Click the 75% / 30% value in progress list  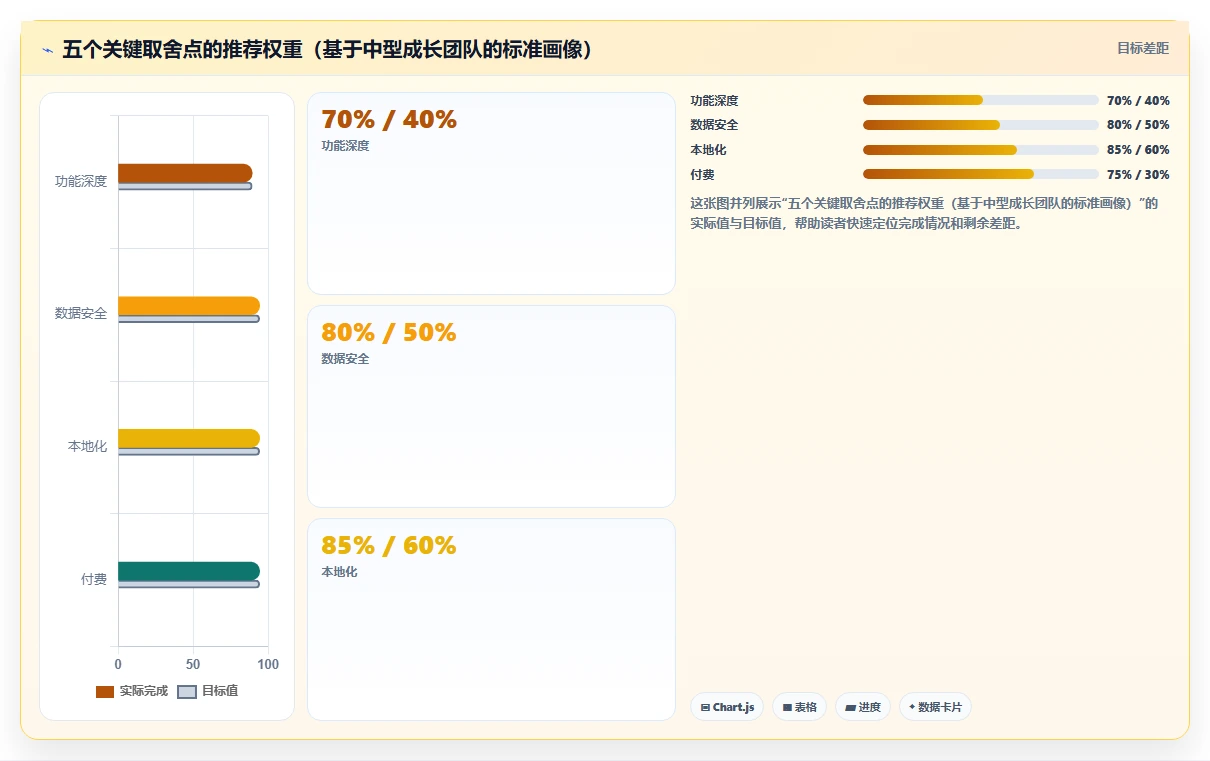click(x=1138, y=174)
